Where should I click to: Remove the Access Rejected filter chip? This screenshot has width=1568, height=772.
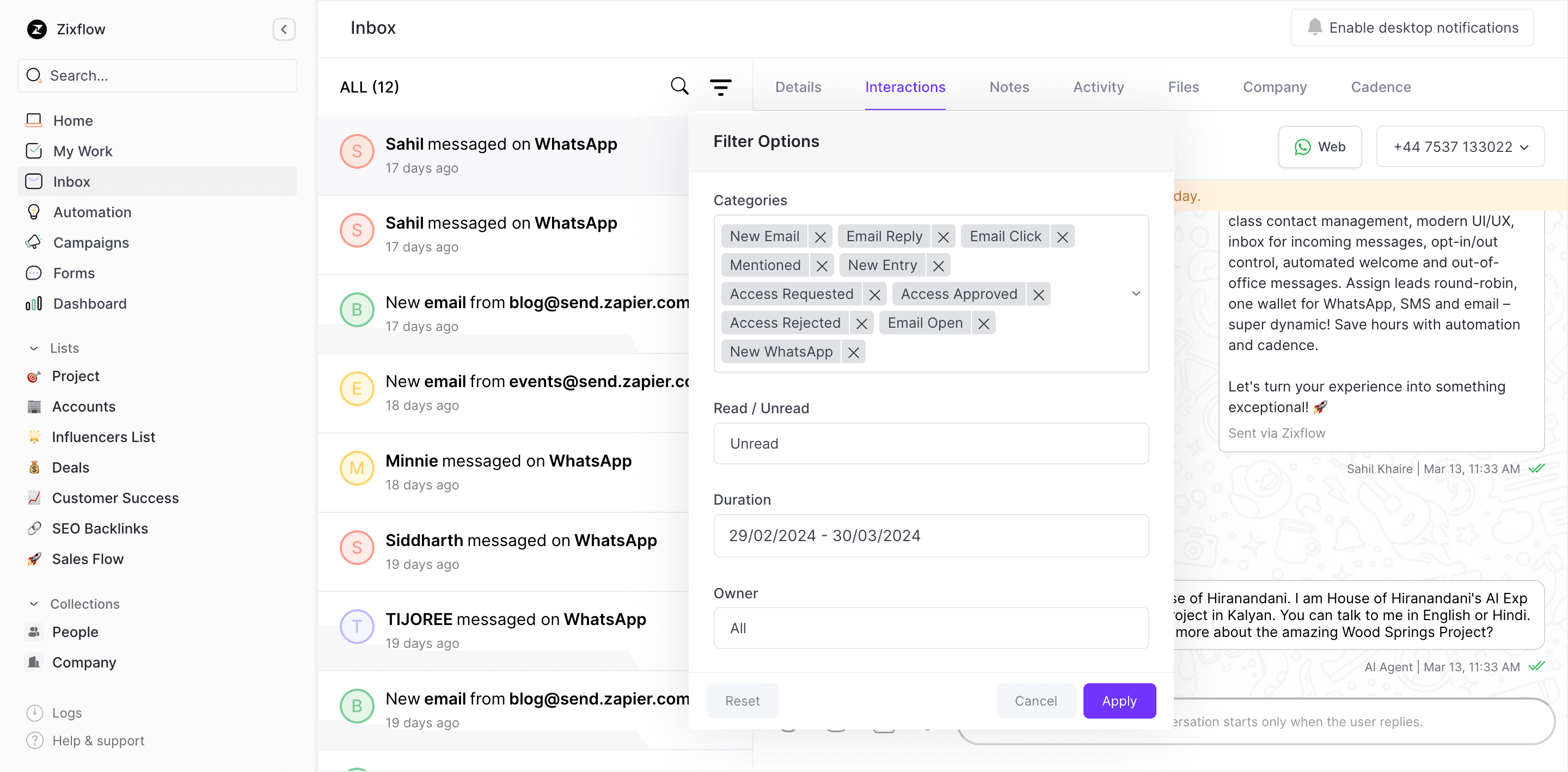click(861, 323)
